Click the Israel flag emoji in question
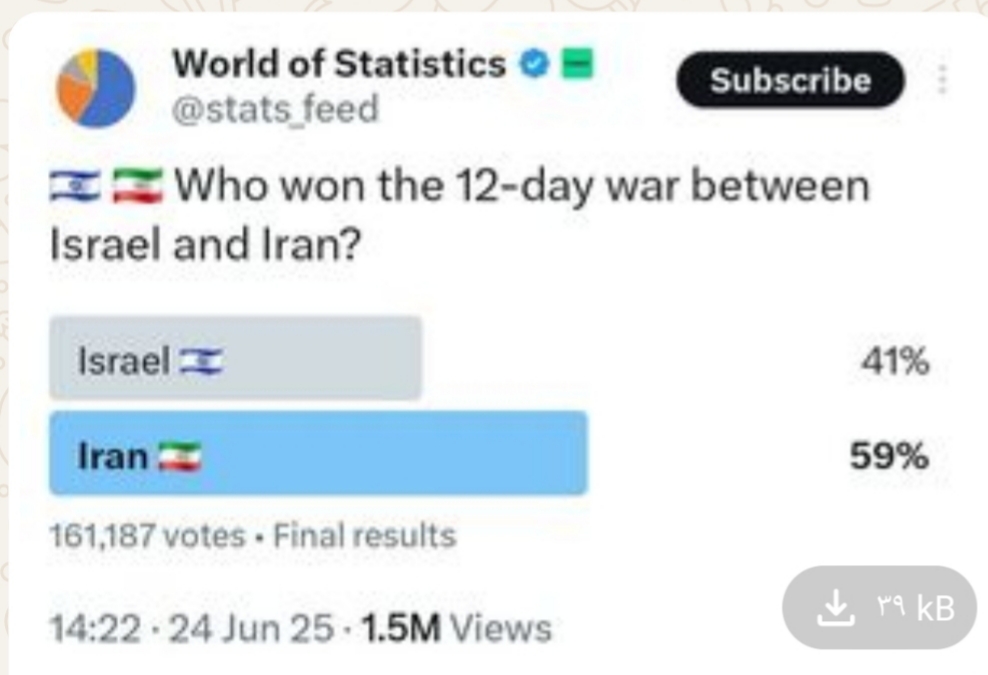Screen dimensions: 988x675 tap(75, 187)
